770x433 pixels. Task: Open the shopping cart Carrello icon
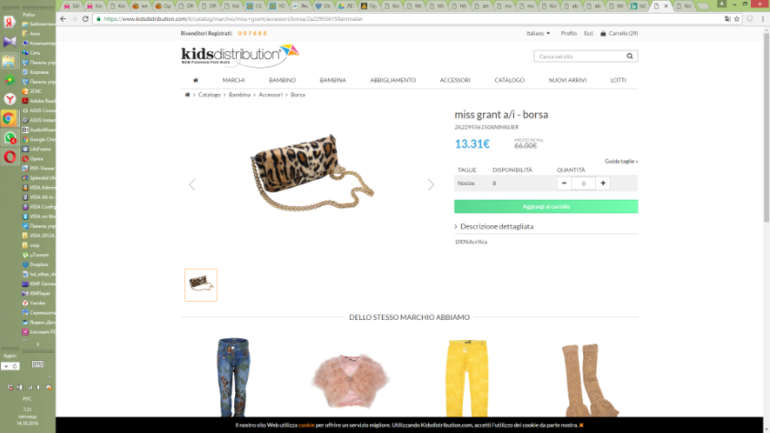coord(603,33)
